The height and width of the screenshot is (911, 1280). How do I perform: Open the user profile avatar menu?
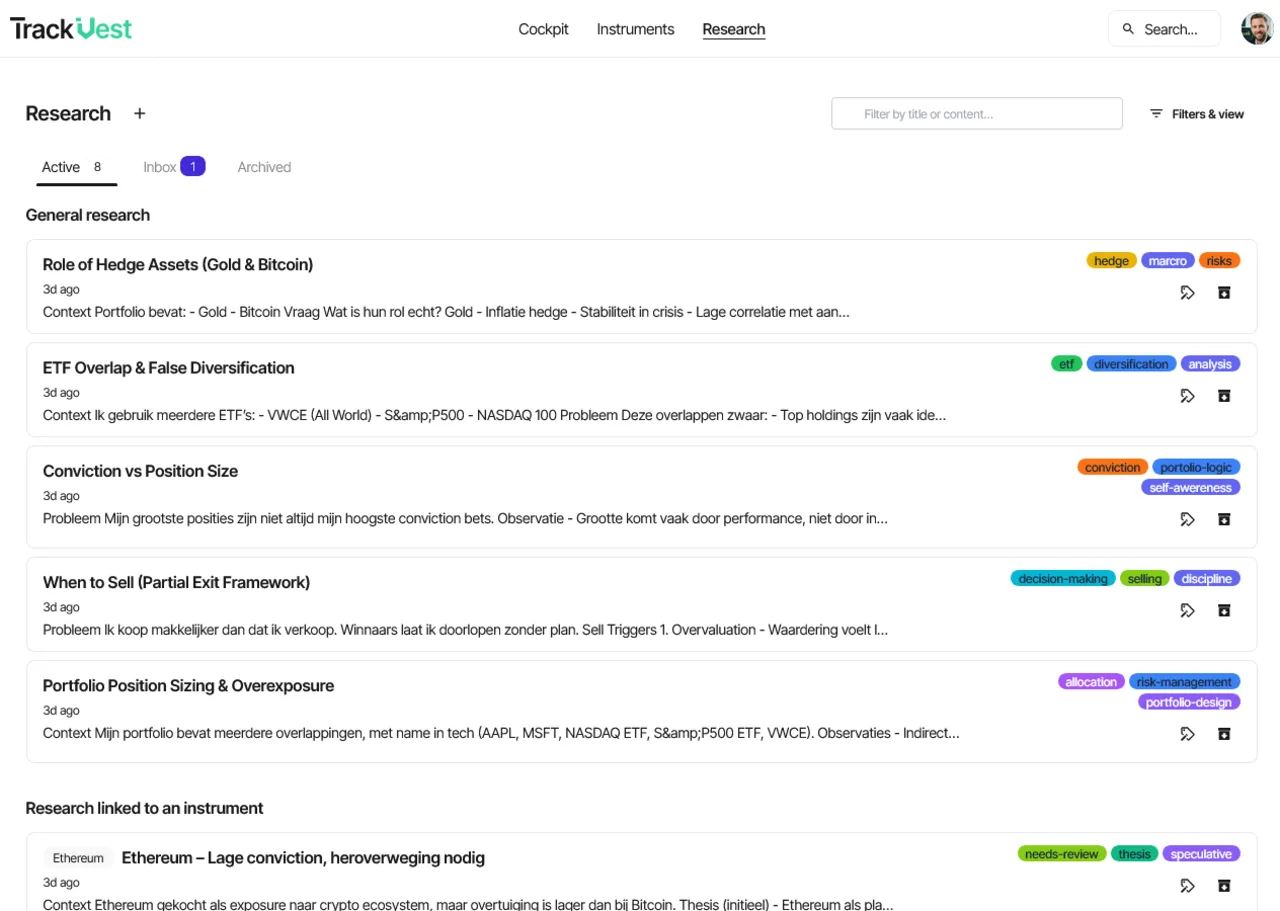(x=1257, y=29)
